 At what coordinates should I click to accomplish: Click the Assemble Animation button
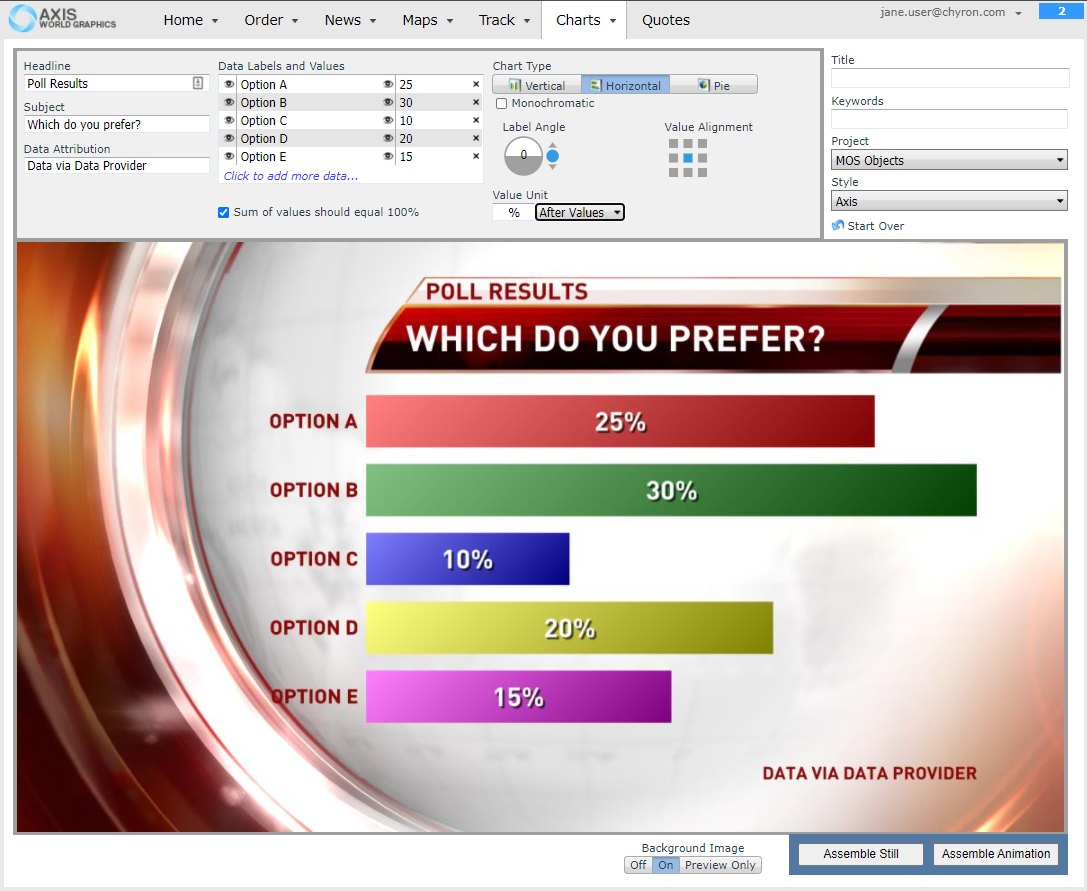pos(995,854)
